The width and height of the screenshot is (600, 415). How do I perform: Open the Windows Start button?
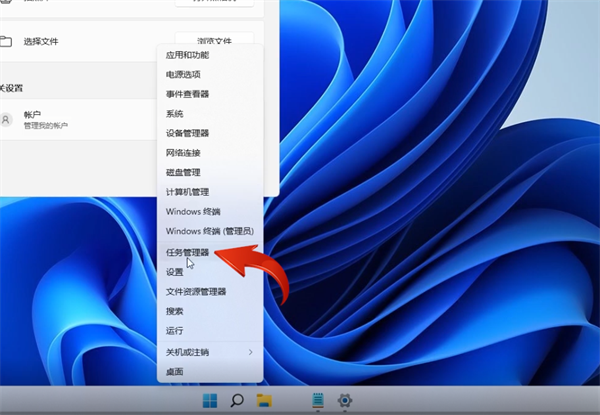click(x=210, y=400)
